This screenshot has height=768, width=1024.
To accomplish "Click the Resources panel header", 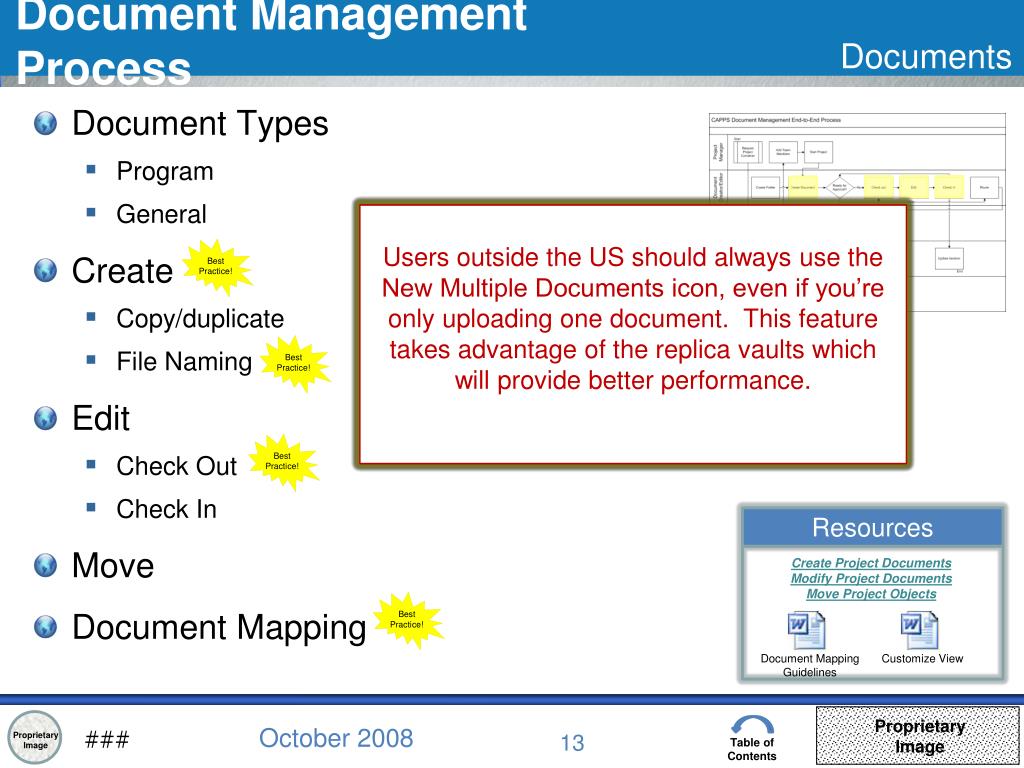I will [x=872, y=528].
